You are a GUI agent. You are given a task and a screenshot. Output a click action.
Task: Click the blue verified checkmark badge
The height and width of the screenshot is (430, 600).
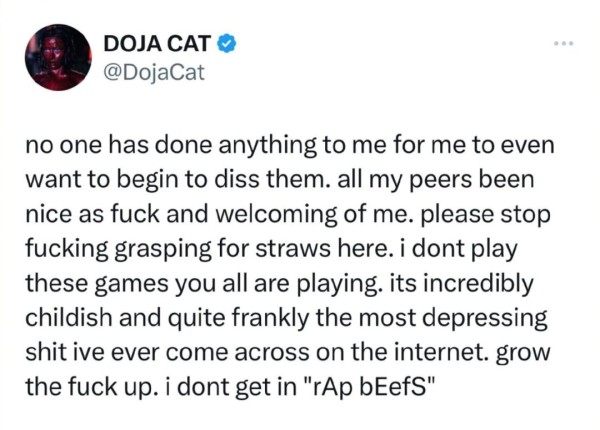(227, 43)
